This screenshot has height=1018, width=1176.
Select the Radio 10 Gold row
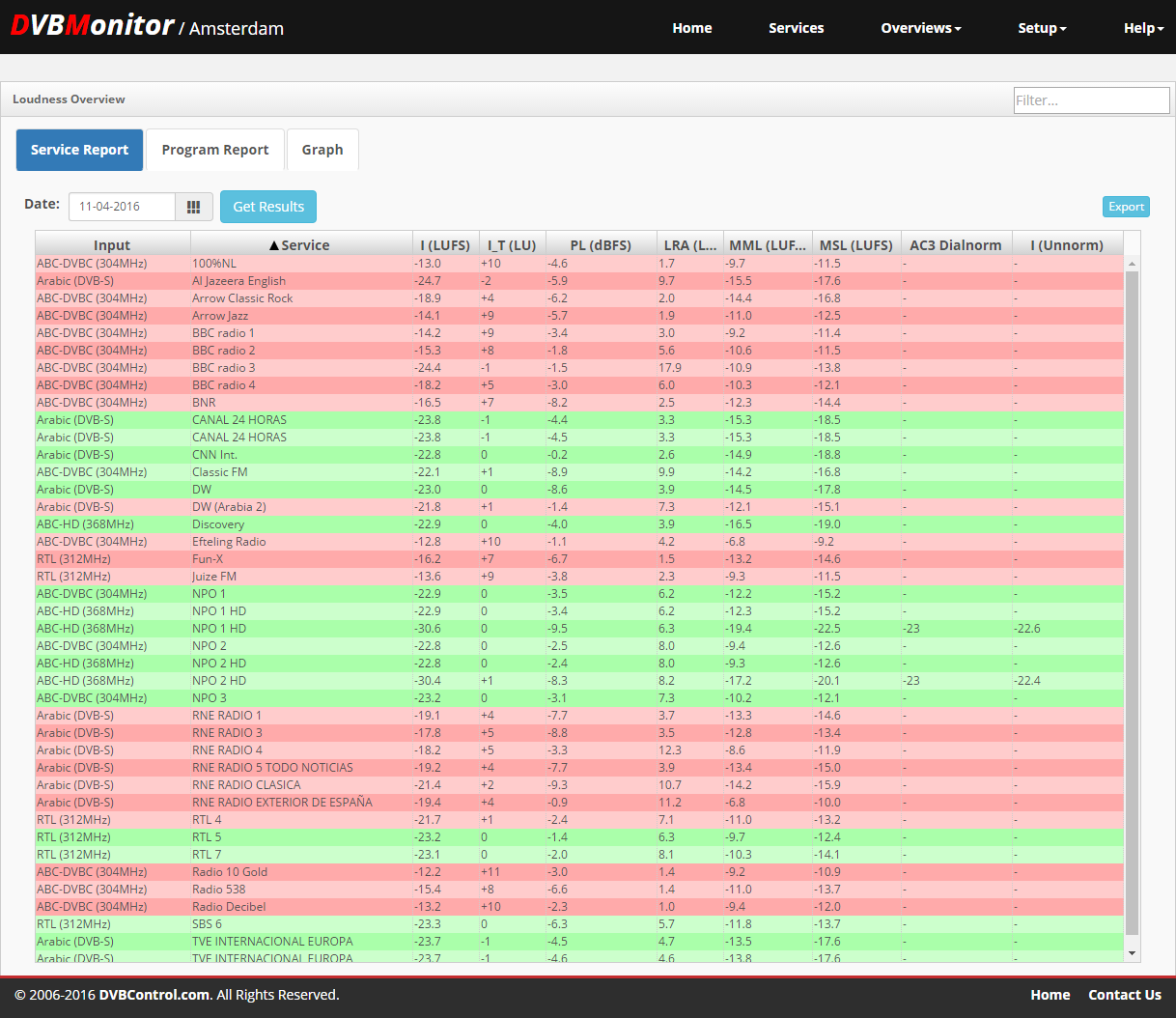[x=579, y=872]
